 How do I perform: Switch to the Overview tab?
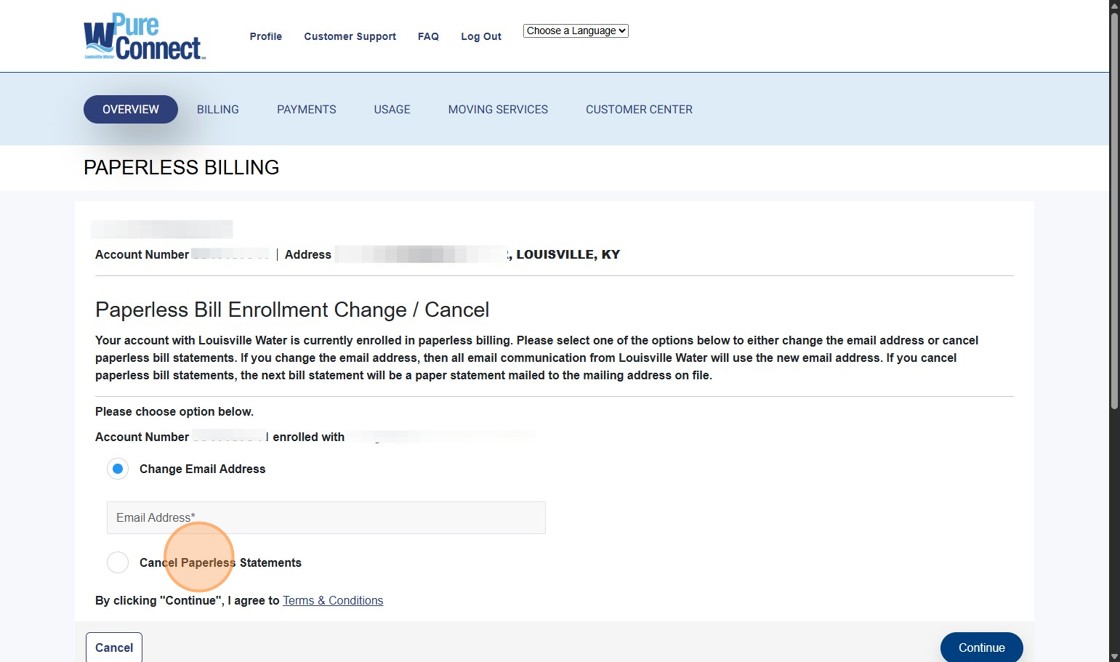click(x=130, y=109)
